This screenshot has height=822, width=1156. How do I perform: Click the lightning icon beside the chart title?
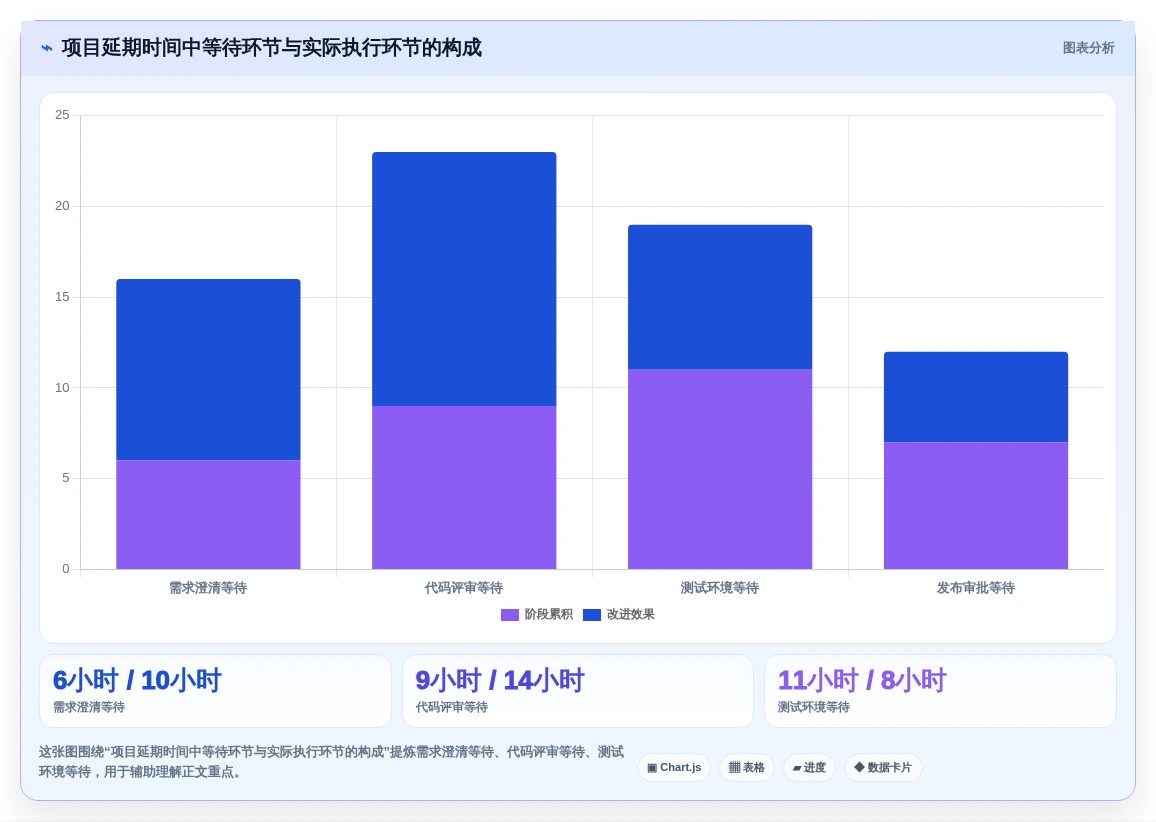click(47, 48)
